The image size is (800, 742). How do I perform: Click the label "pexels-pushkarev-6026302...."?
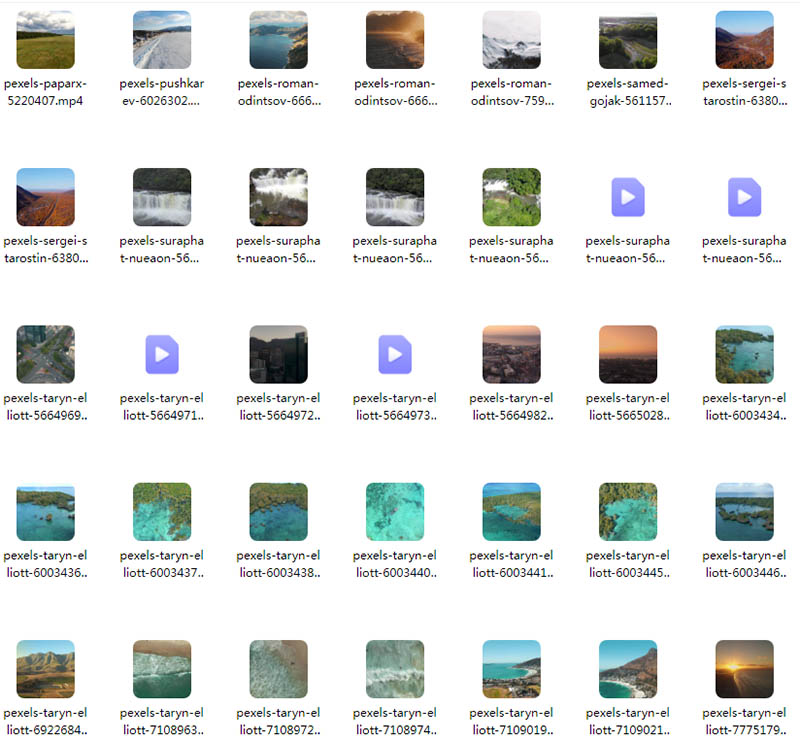coord(162,92)
